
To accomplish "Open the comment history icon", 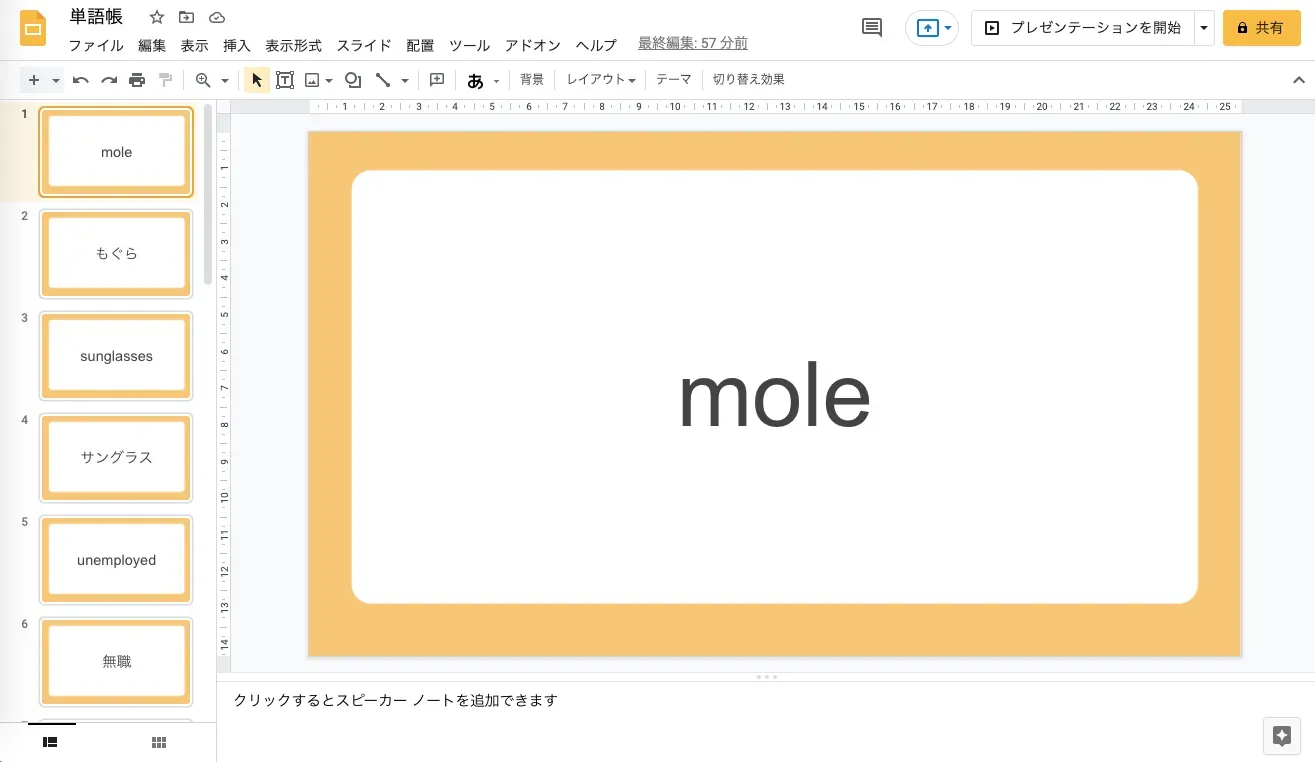I will 872,28.
